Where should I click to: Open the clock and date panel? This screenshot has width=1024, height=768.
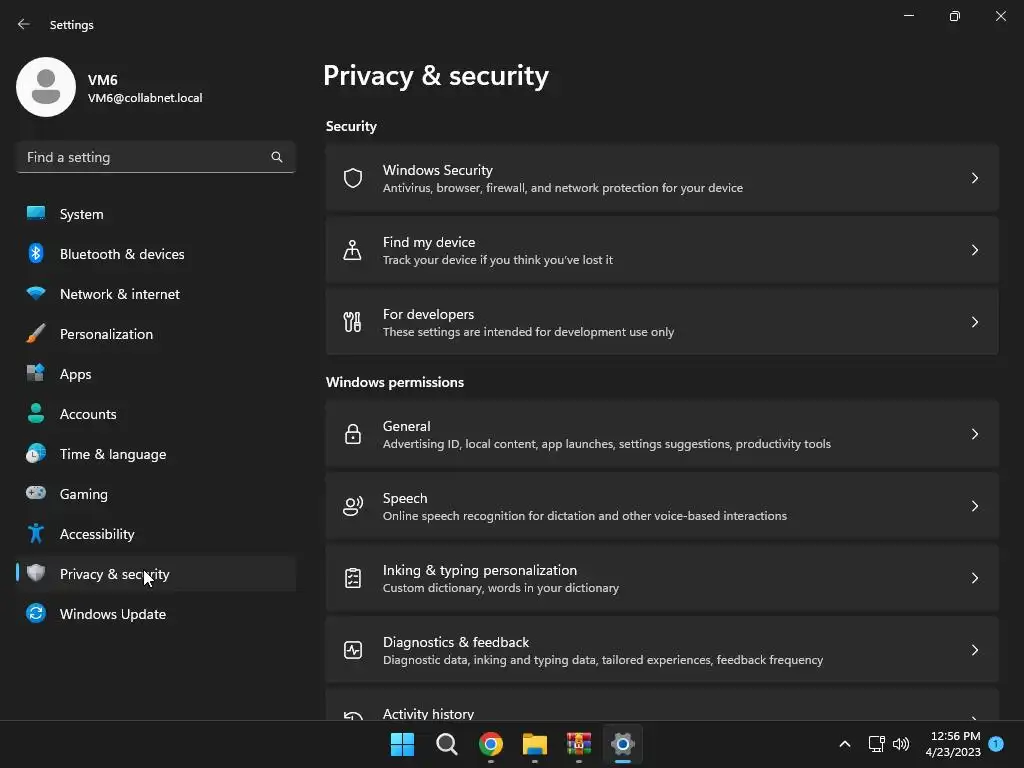[x=953, y=744]
